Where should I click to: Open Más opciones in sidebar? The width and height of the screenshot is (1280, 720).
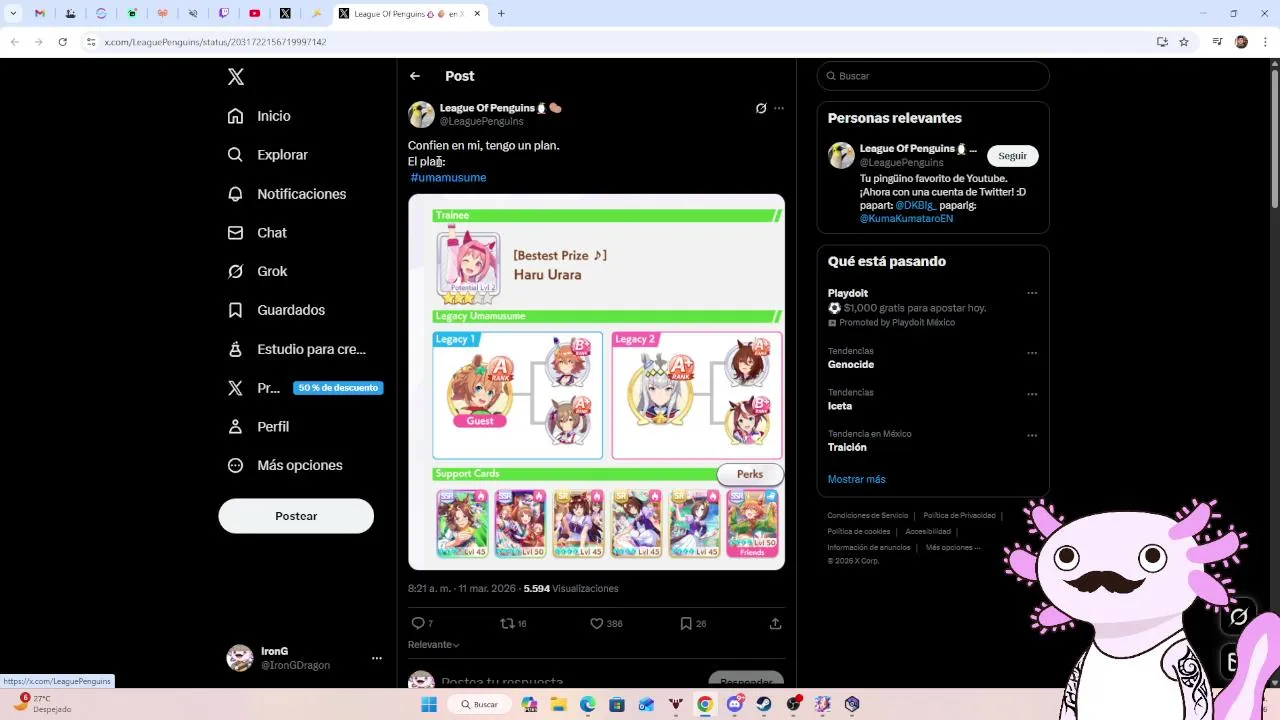285,465
